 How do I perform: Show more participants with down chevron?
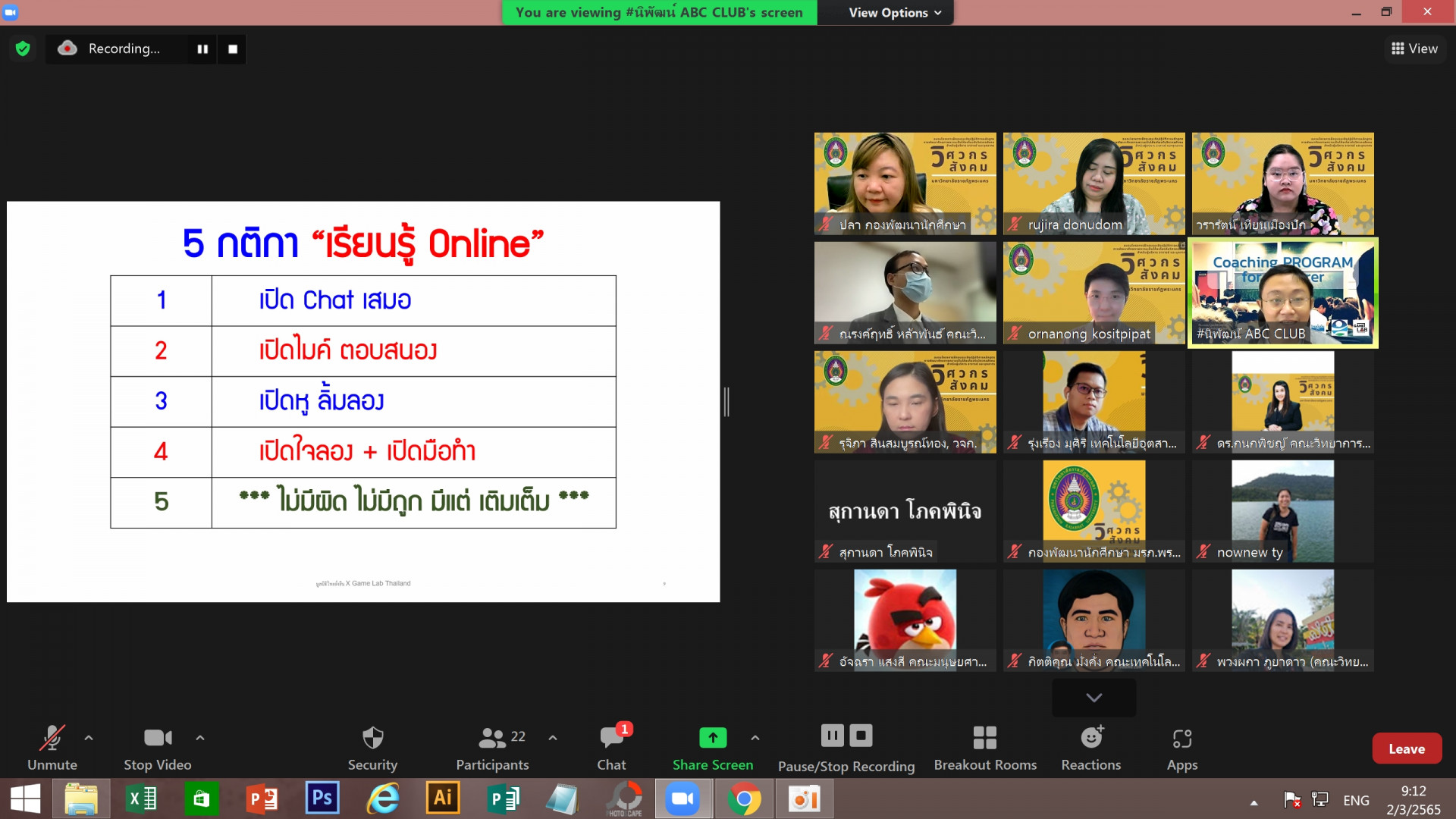click(1094, 698)
